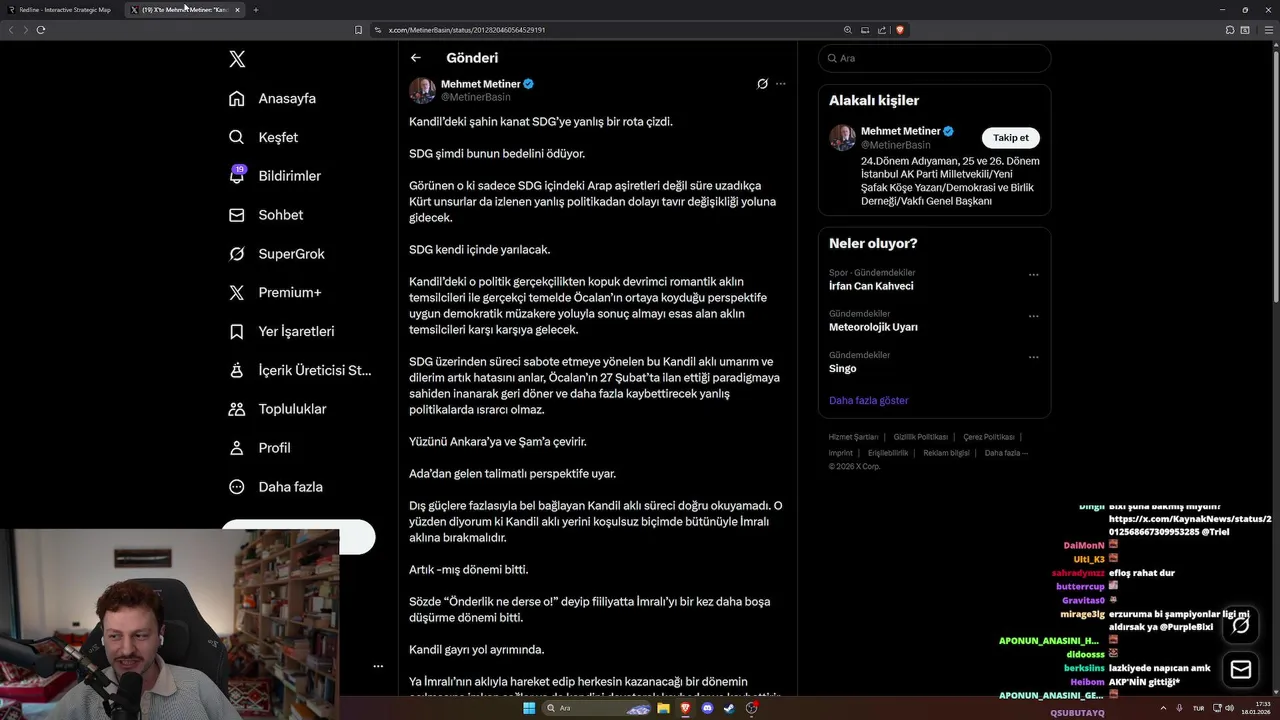This screenshot has height=720, width=1280.
Task: Open Topluluklar communities
Action: click(277, 409)
